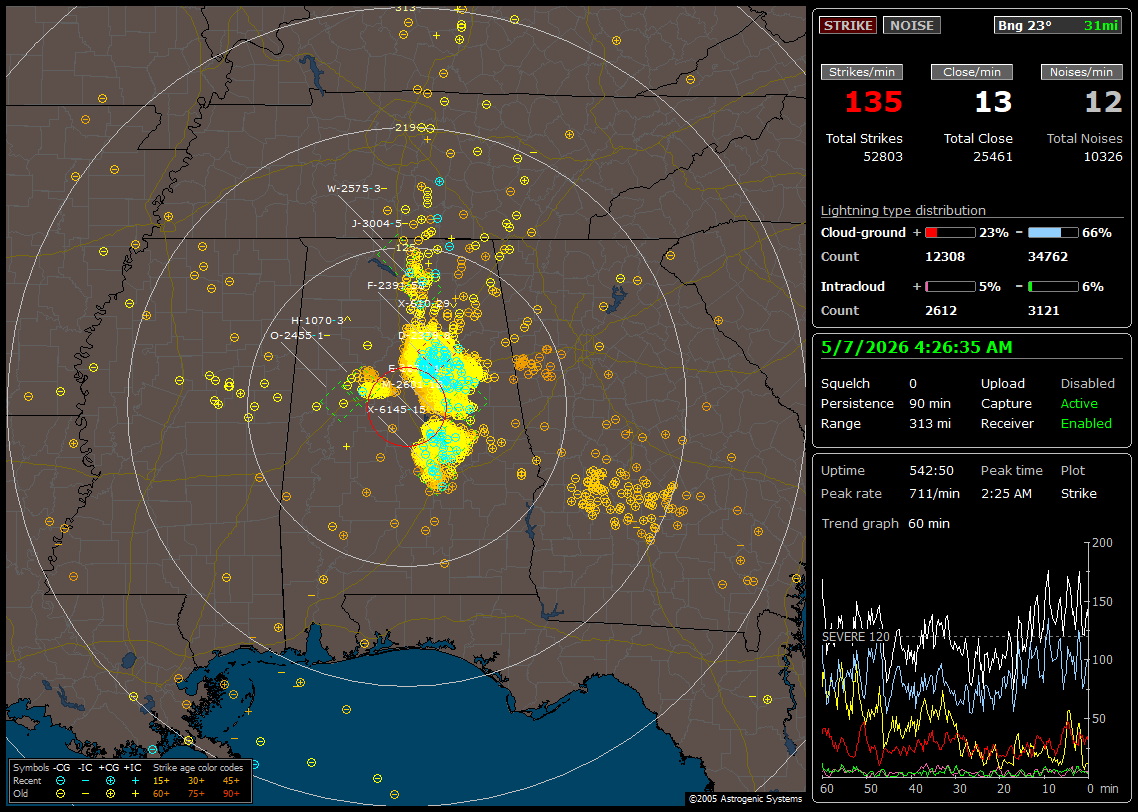This screenshot has width=1138, height=812.
Task: Toggle the Capture Active status
Action: 1078,403
